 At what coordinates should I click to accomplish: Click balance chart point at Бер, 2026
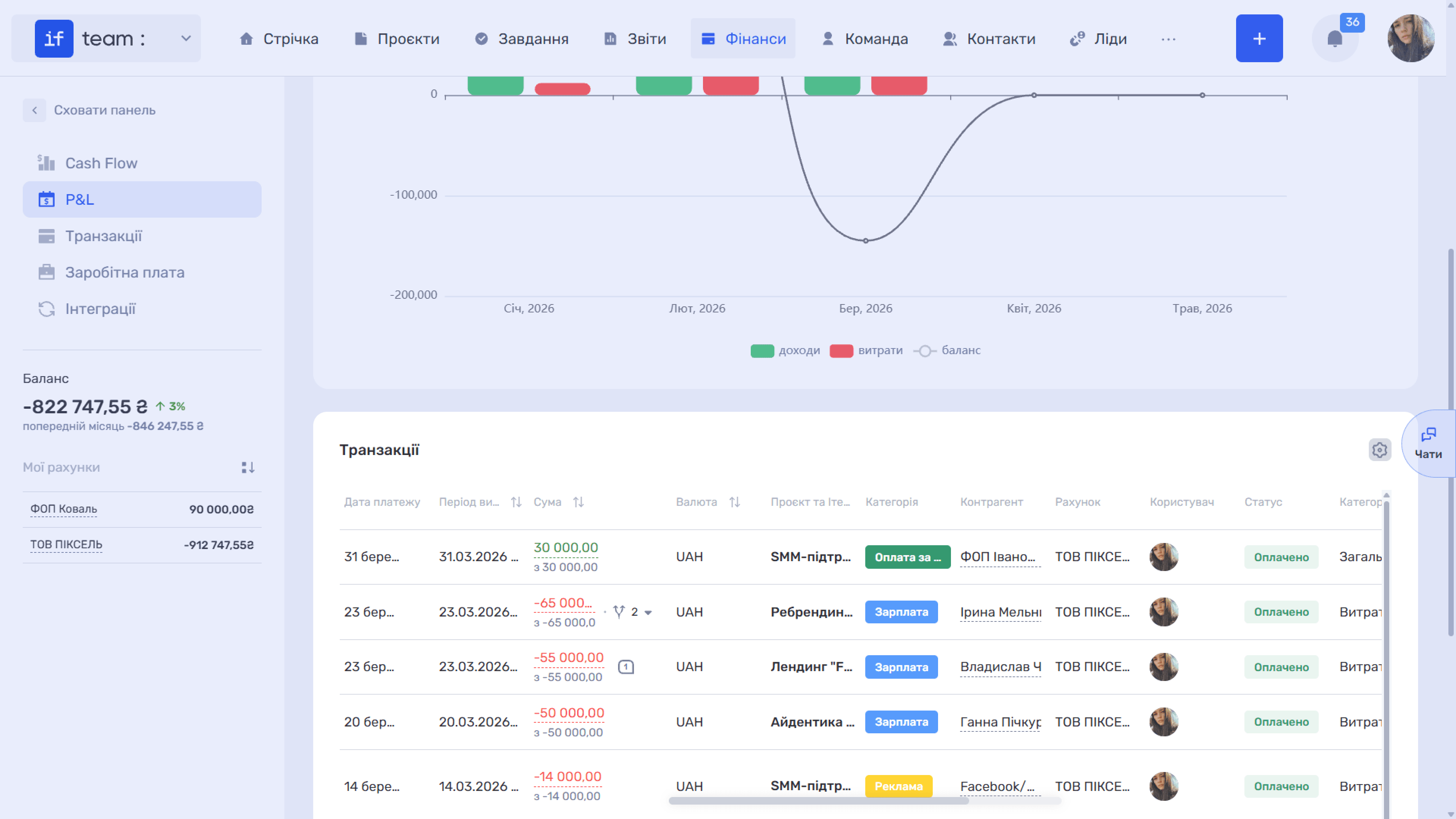tap(865, 241)
